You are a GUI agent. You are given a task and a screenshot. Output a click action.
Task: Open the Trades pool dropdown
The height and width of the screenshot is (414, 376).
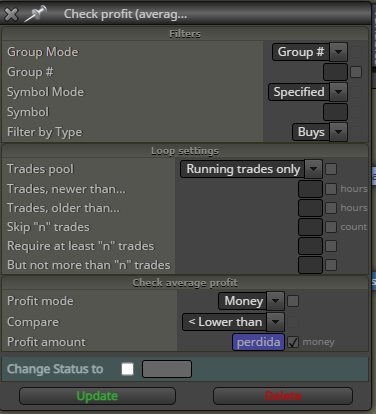pos(313,169)
